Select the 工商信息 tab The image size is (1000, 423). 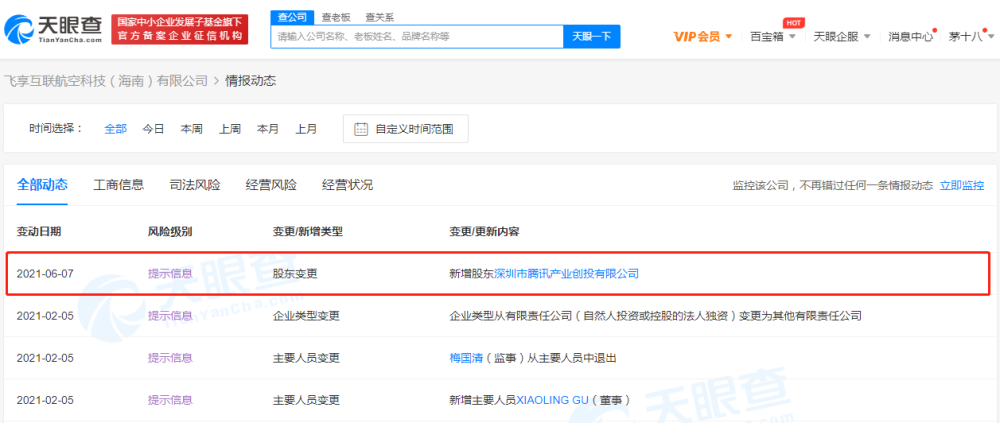119,185
